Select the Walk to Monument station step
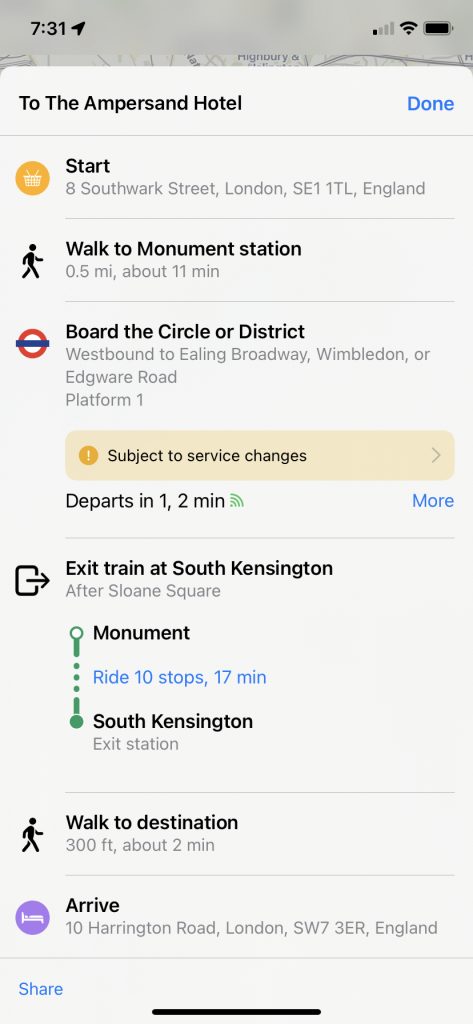Viewport: 473px width, 1024px height. tap(236, 260)
